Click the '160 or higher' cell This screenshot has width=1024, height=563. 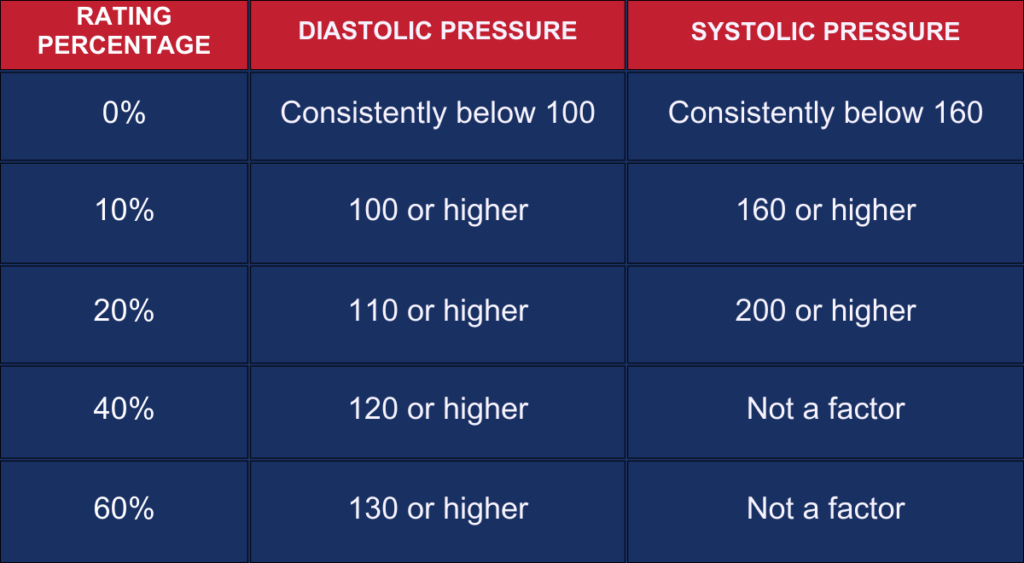click(x=825, y=211)
